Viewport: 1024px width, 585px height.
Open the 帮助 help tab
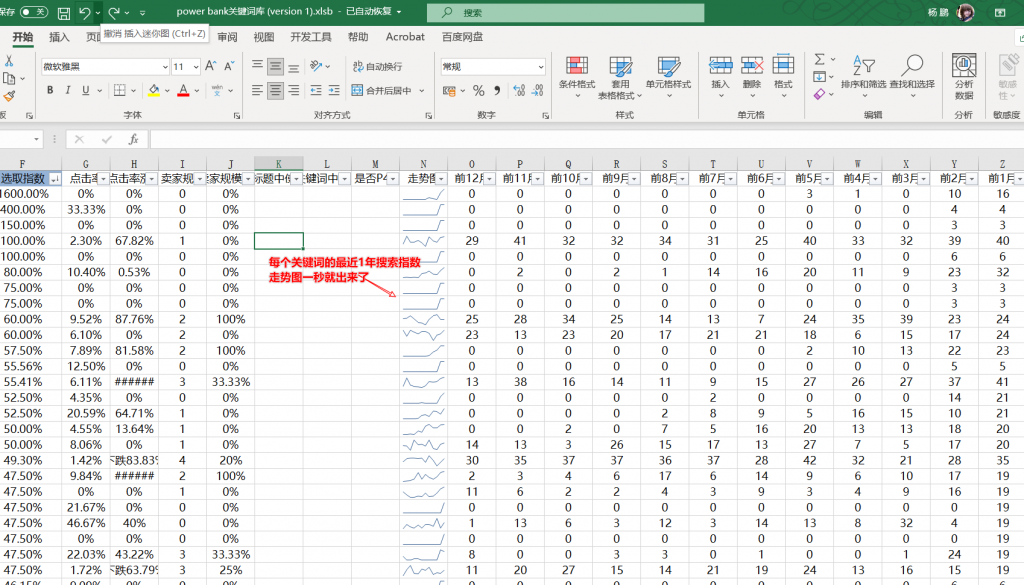(x=358, y=37)
